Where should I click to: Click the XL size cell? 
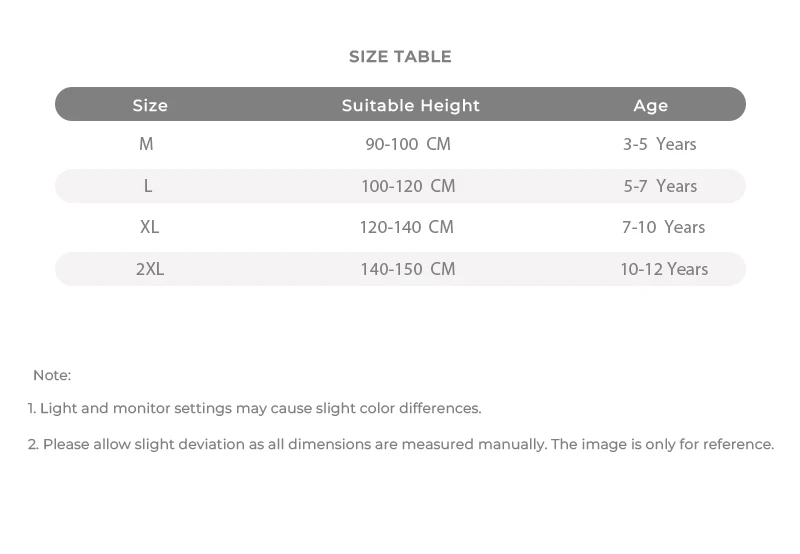[x=149, y=227]
